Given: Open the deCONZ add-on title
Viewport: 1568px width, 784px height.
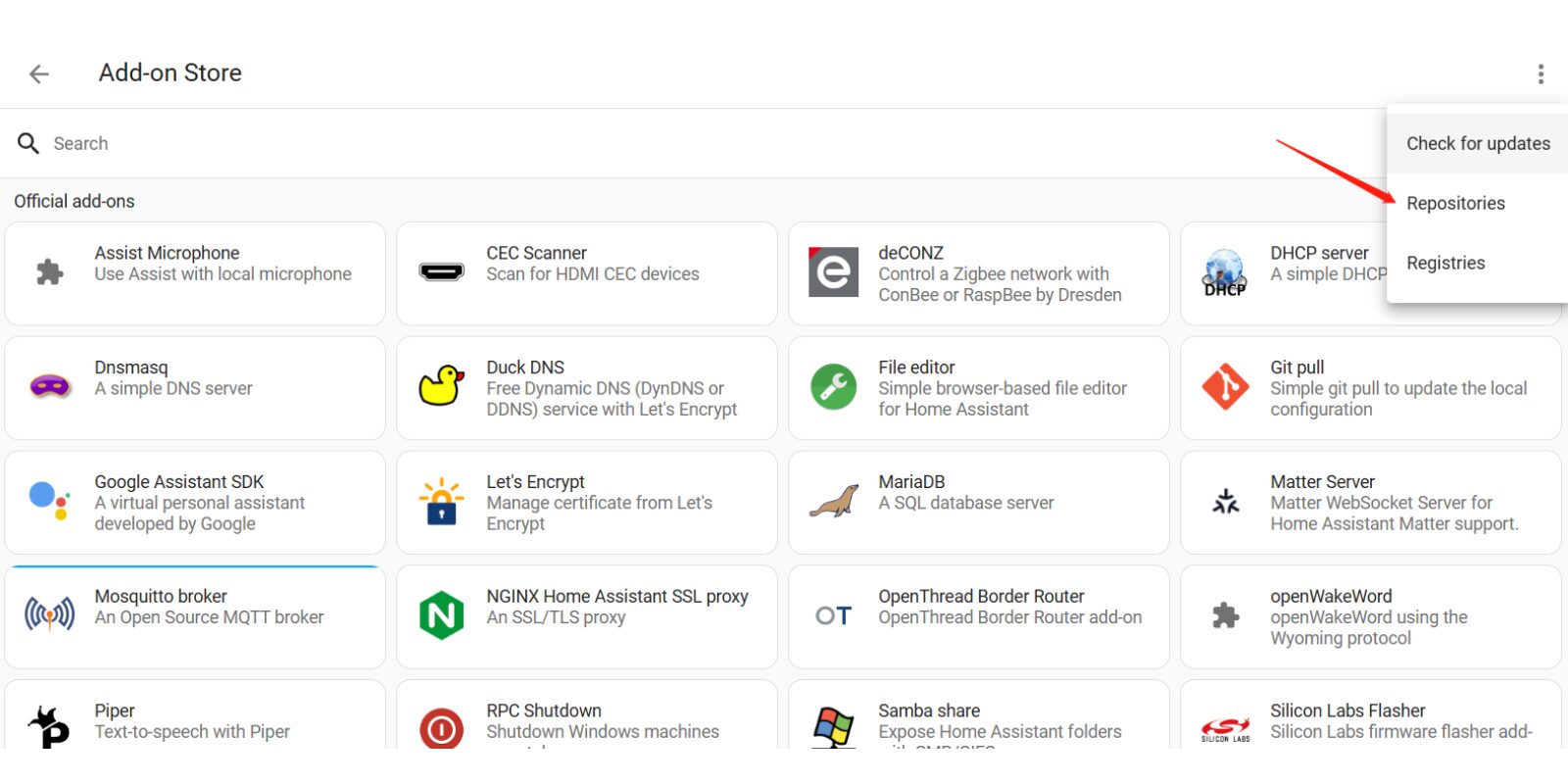Looking at the screenshot, I should [x=910, y=253].
